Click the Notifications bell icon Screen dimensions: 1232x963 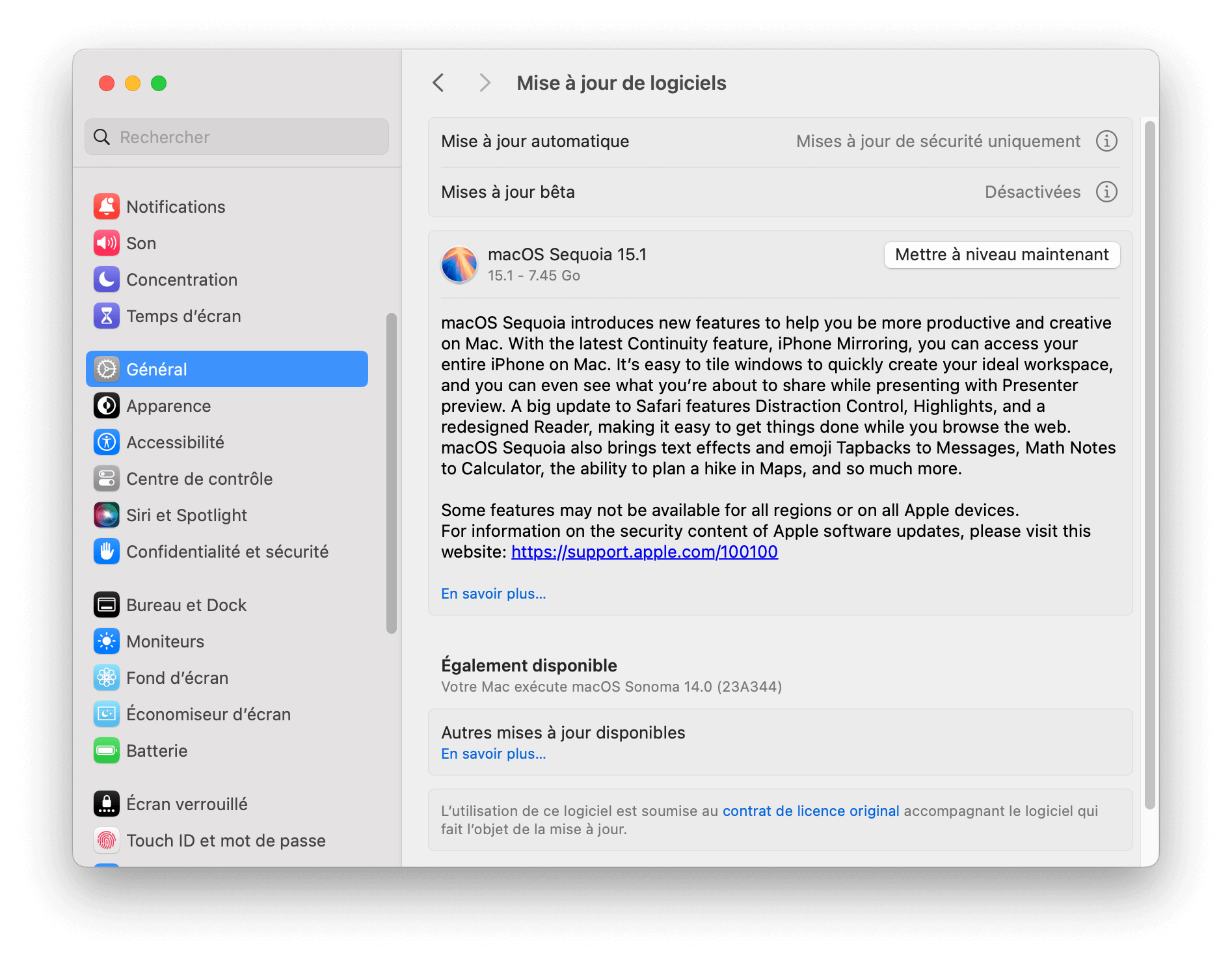coord(107,206)
